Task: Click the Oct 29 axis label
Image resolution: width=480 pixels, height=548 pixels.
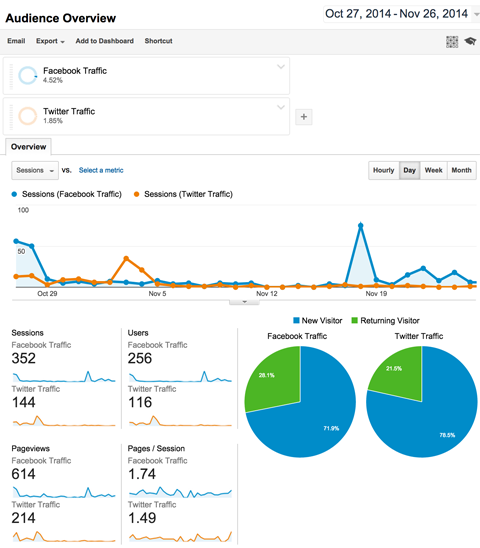Action: 47,294
